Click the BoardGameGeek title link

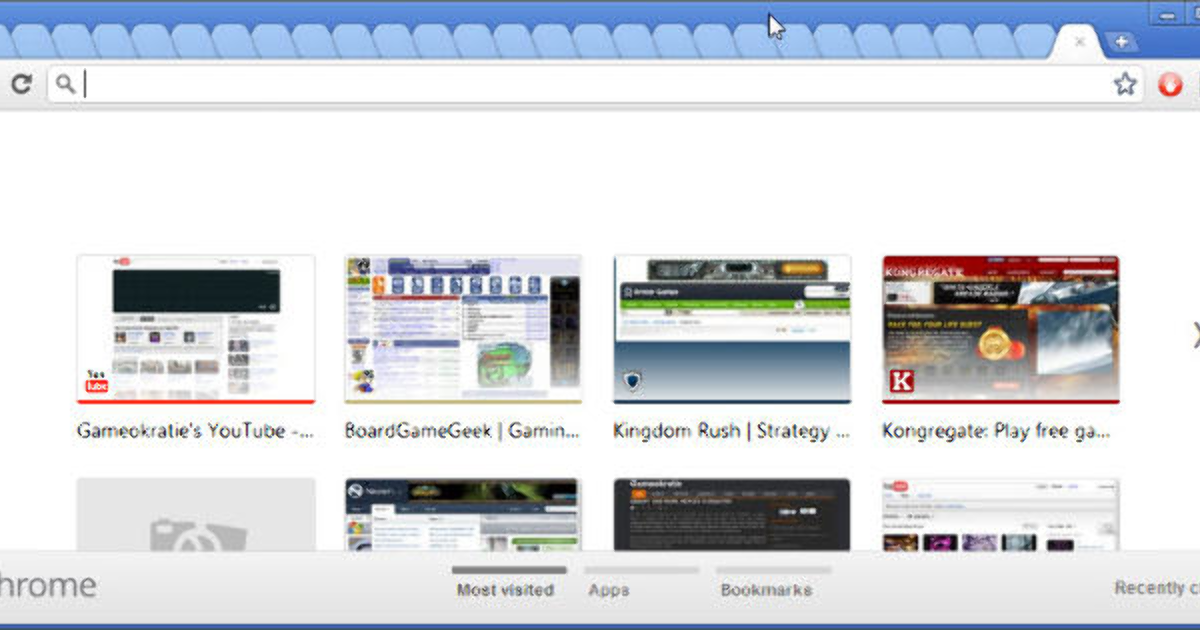coord(462,431)
